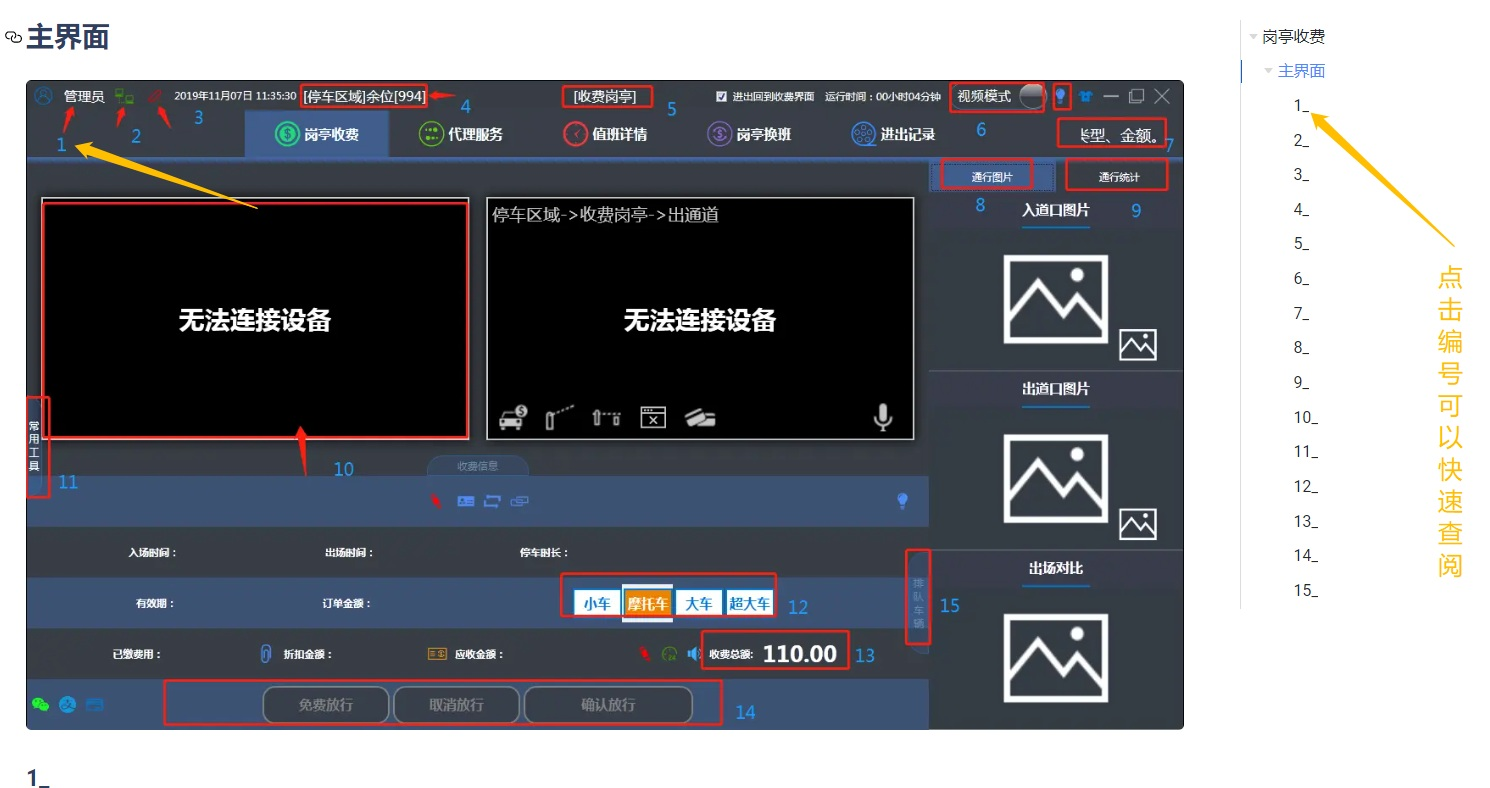Select bank card payment icon
Image resolution: width=1490 pixels, height=788 pixels.
point(95,704)
